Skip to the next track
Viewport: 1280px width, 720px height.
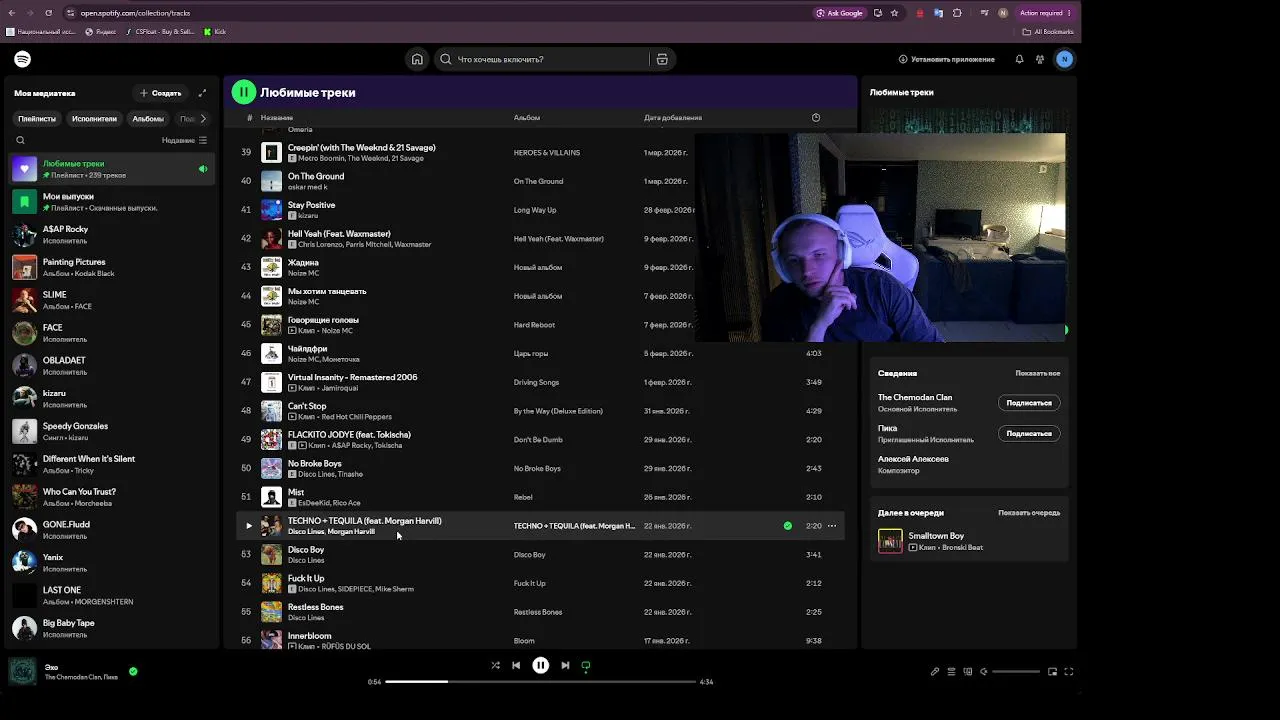point(565,665)
